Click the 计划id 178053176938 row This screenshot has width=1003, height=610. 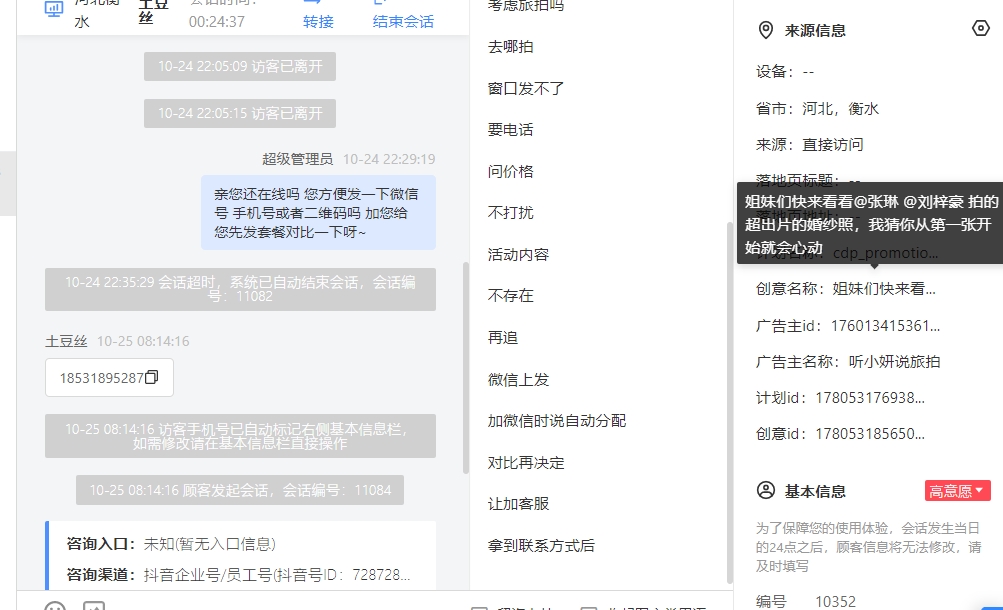coord(840,398)
